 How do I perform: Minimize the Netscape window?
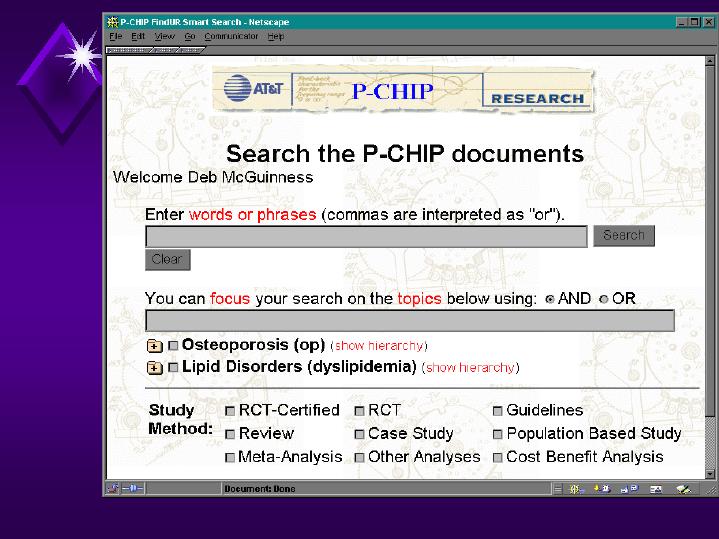[x=682, y=22]
